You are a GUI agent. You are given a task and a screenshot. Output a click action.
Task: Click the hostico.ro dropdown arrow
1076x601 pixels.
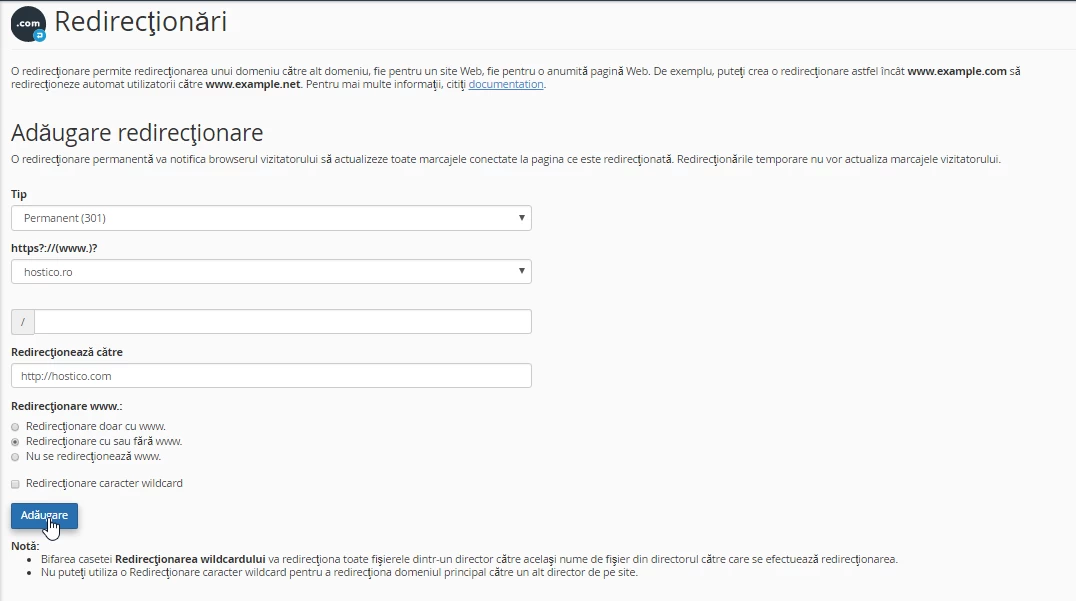(x=521, y=271)
